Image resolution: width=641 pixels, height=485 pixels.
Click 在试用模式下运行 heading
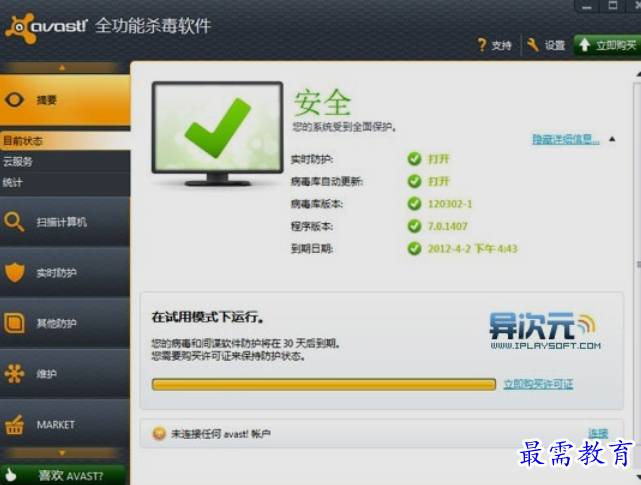coord(207,317)
